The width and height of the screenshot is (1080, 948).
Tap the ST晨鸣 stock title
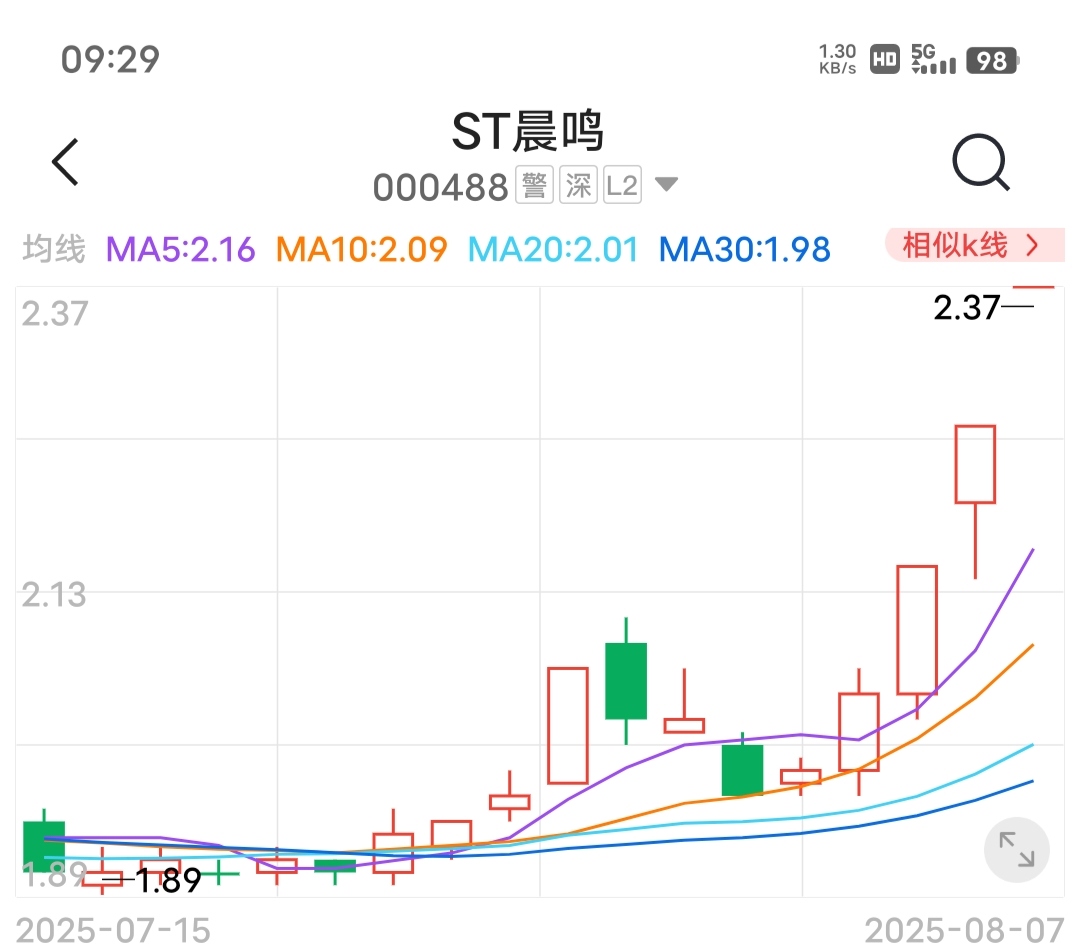(528, 131)
